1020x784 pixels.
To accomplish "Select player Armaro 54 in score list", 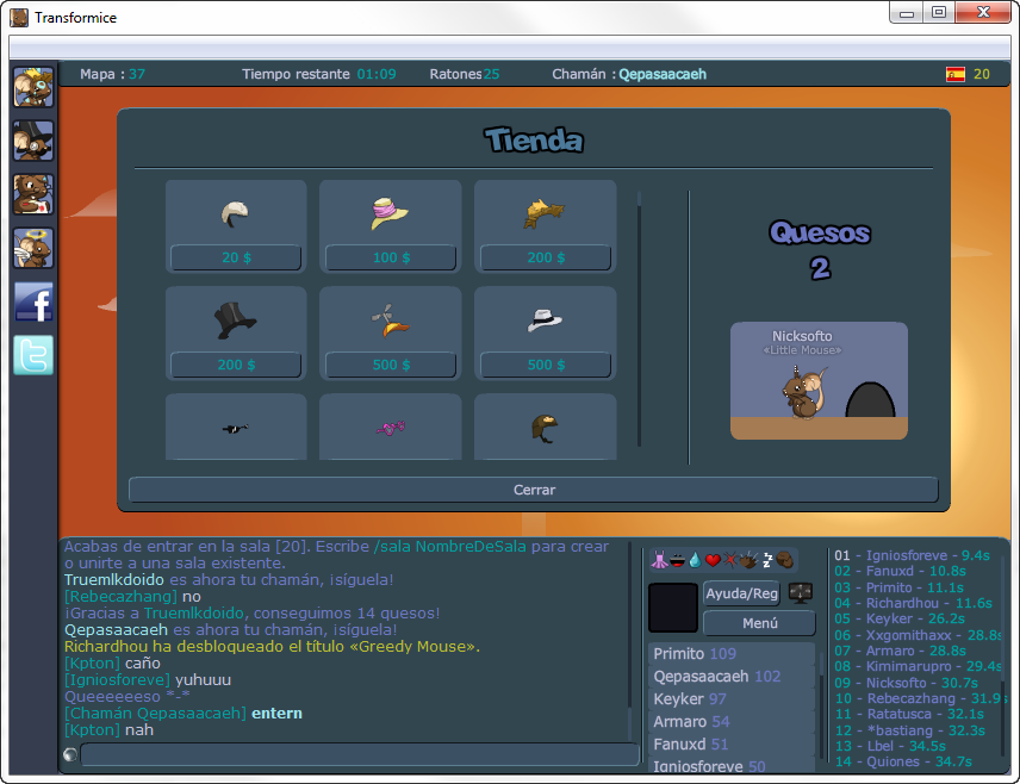I will 731,722.
